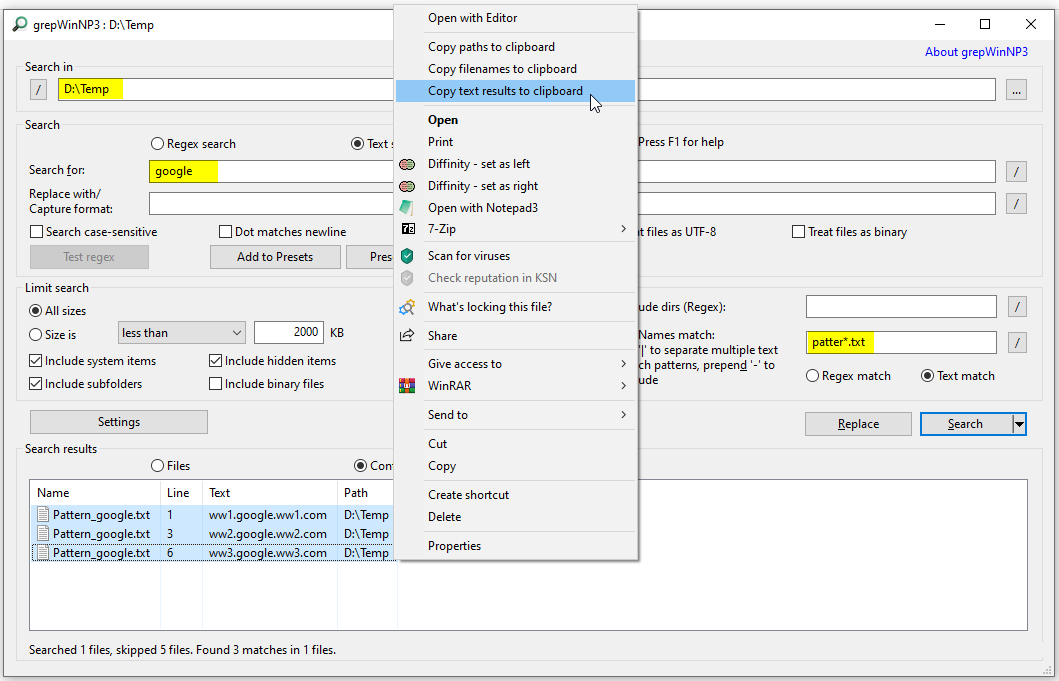1059x681 pixels.
Task: Open About grepWinNP3 link
Action: [x=976, y=52]
